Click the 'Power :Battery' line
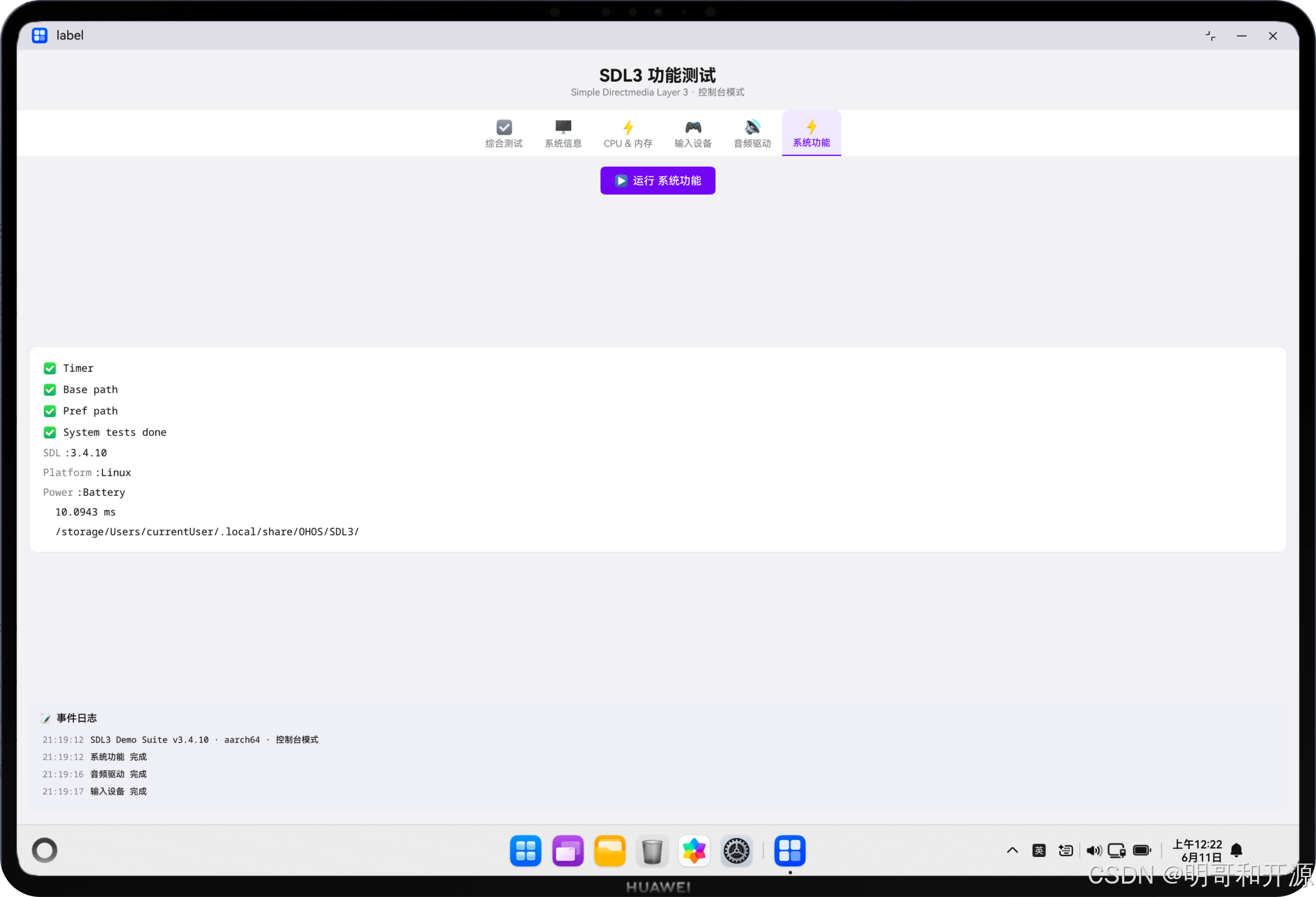 tap(84, 492)
